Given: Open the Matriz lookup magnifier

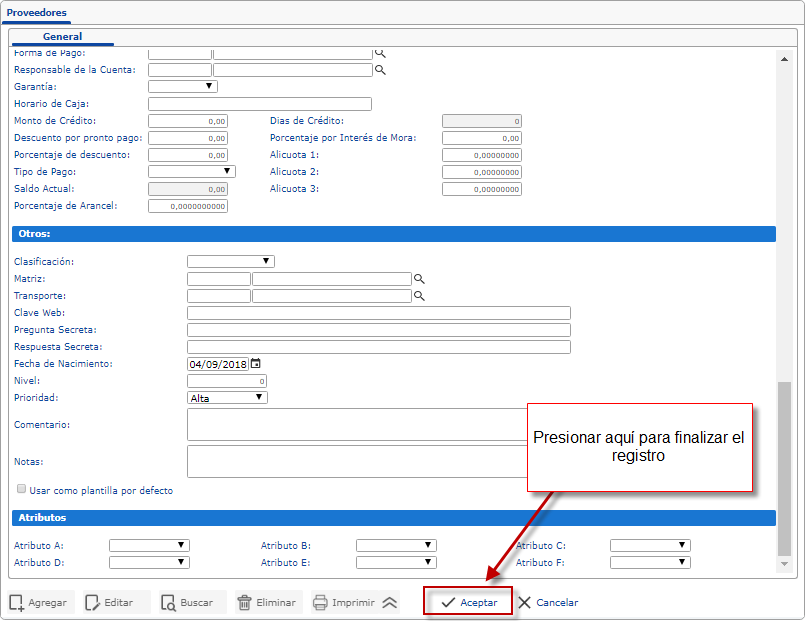Looking at the screenshot, I should pyautogui.click(x=420, y=280).
